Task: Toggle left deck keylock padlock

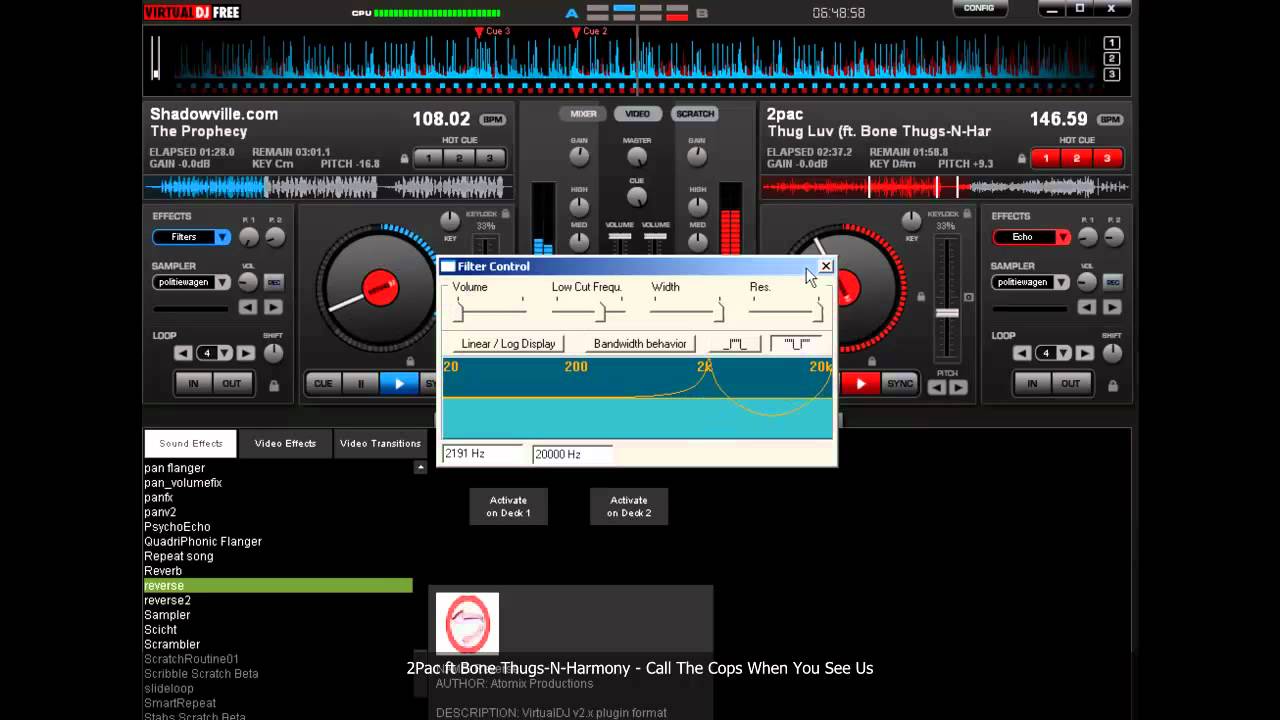Action: tap(506, 213)
